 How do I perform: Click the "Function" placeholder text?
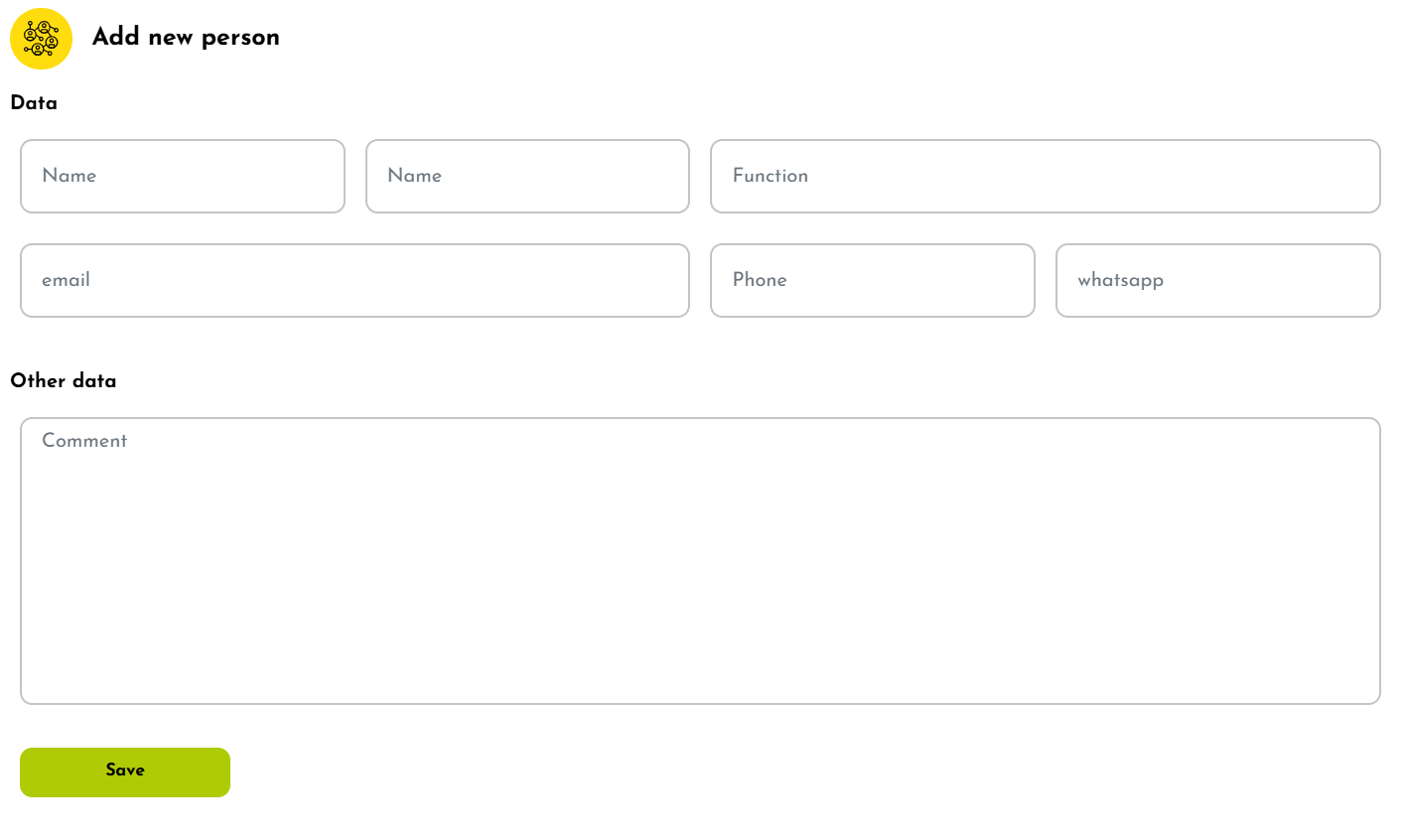point(771,176)
